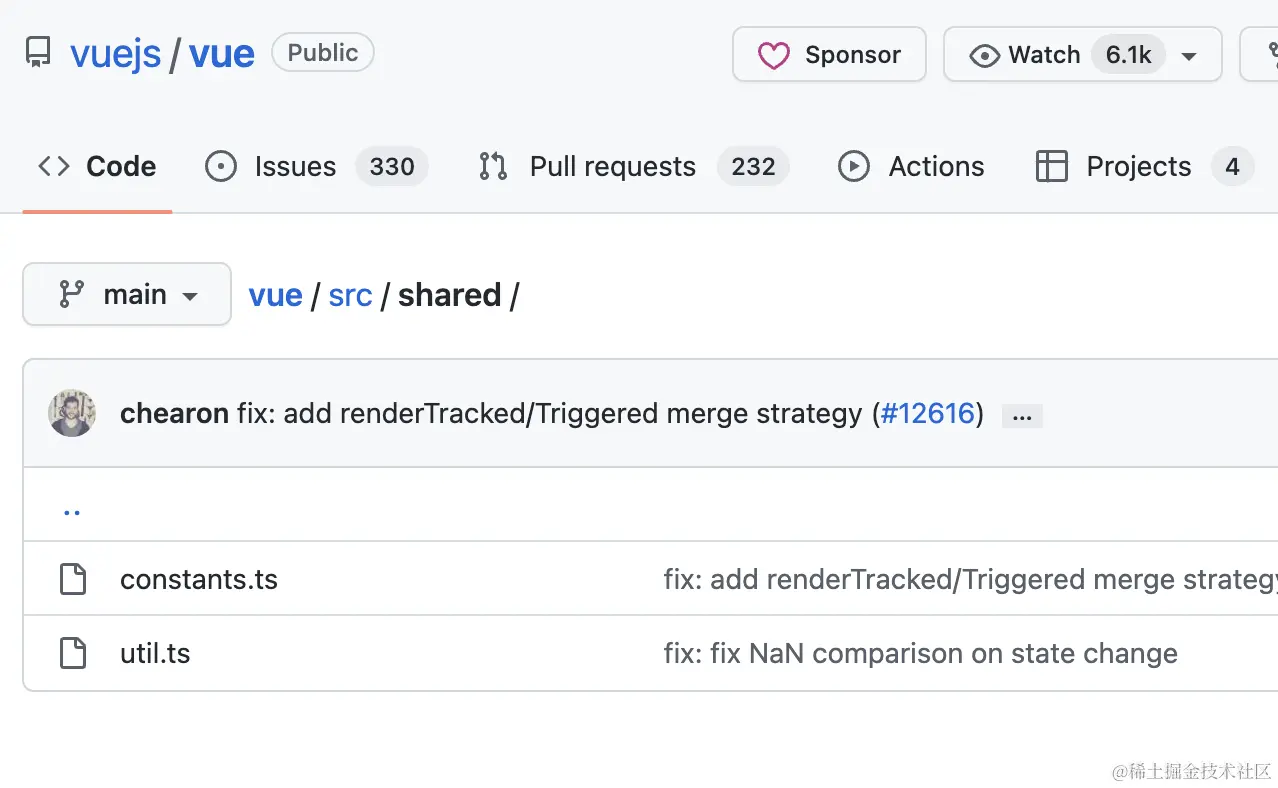
Task: Click the file icon next to util.ts
Action: pos(73,653)
